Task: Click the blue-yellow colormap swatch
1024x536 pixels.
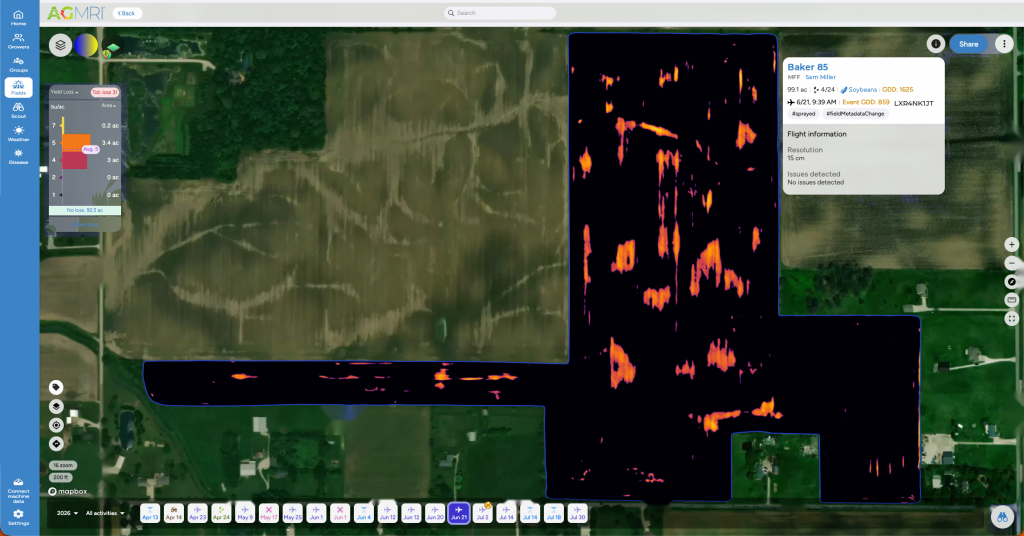Action: pos(86,45)
